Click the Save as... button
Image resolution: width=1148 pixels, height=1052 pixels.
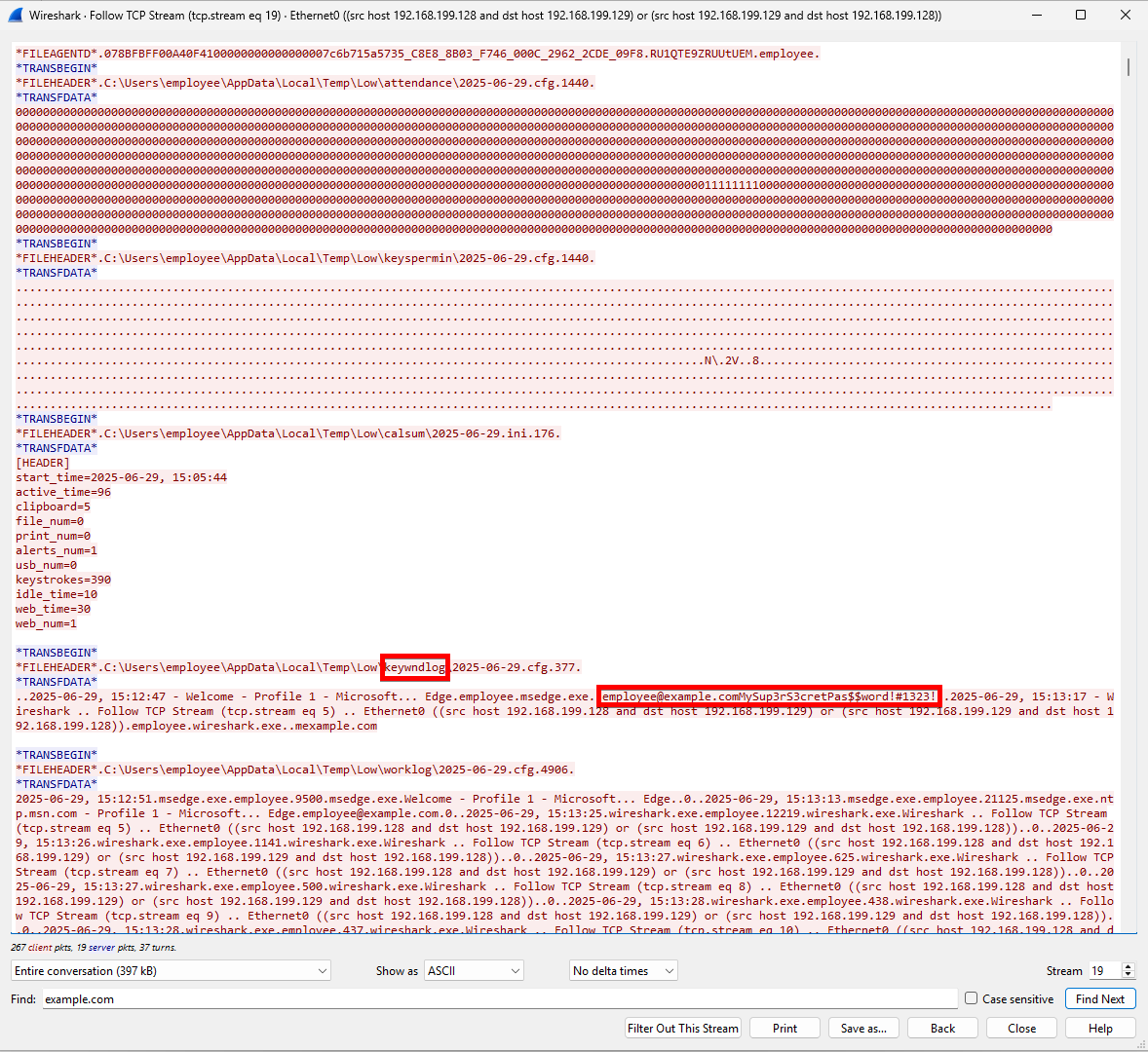863,1029
